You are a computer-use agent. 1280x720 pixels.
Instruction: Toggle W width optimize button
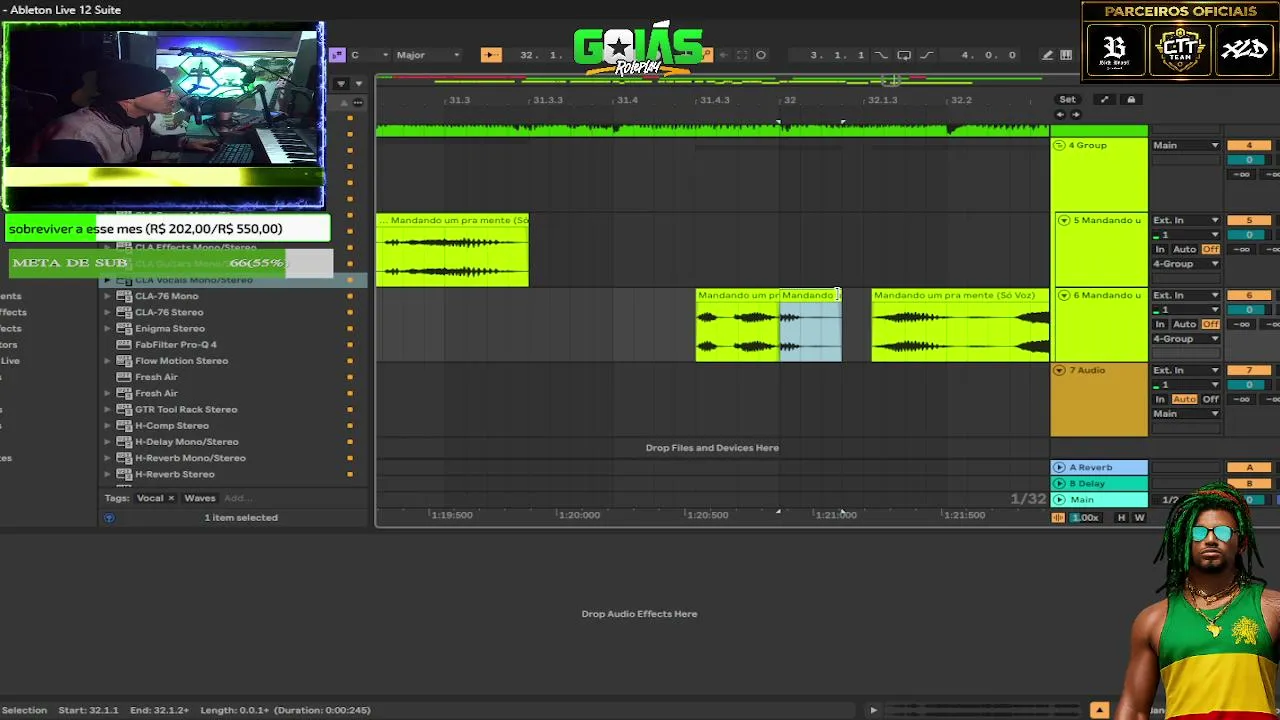click(1139, 518)
